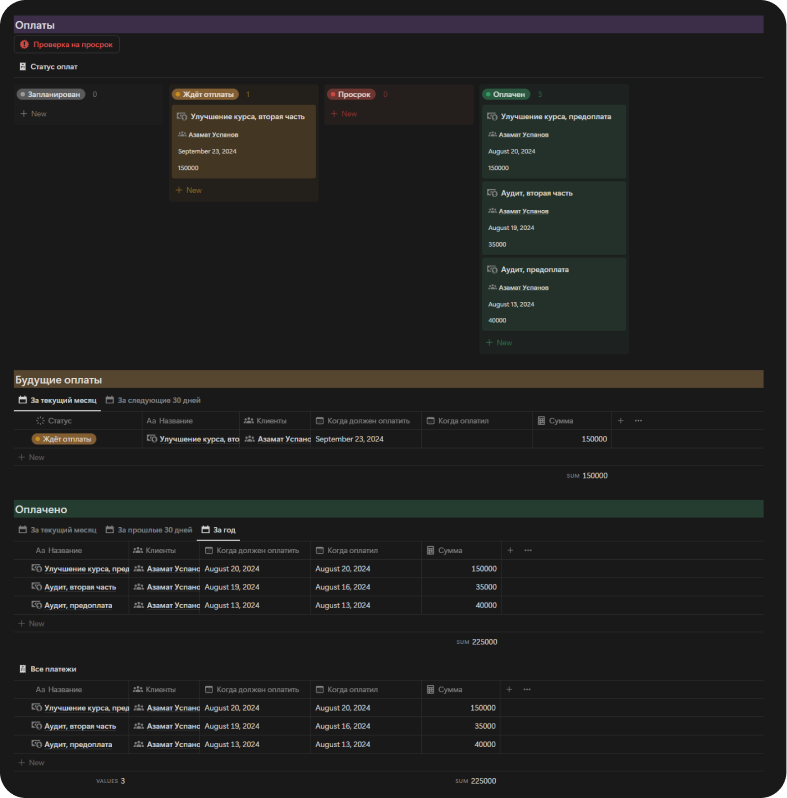Open Аудит, предоплата board card

click(x=554, y=294)
